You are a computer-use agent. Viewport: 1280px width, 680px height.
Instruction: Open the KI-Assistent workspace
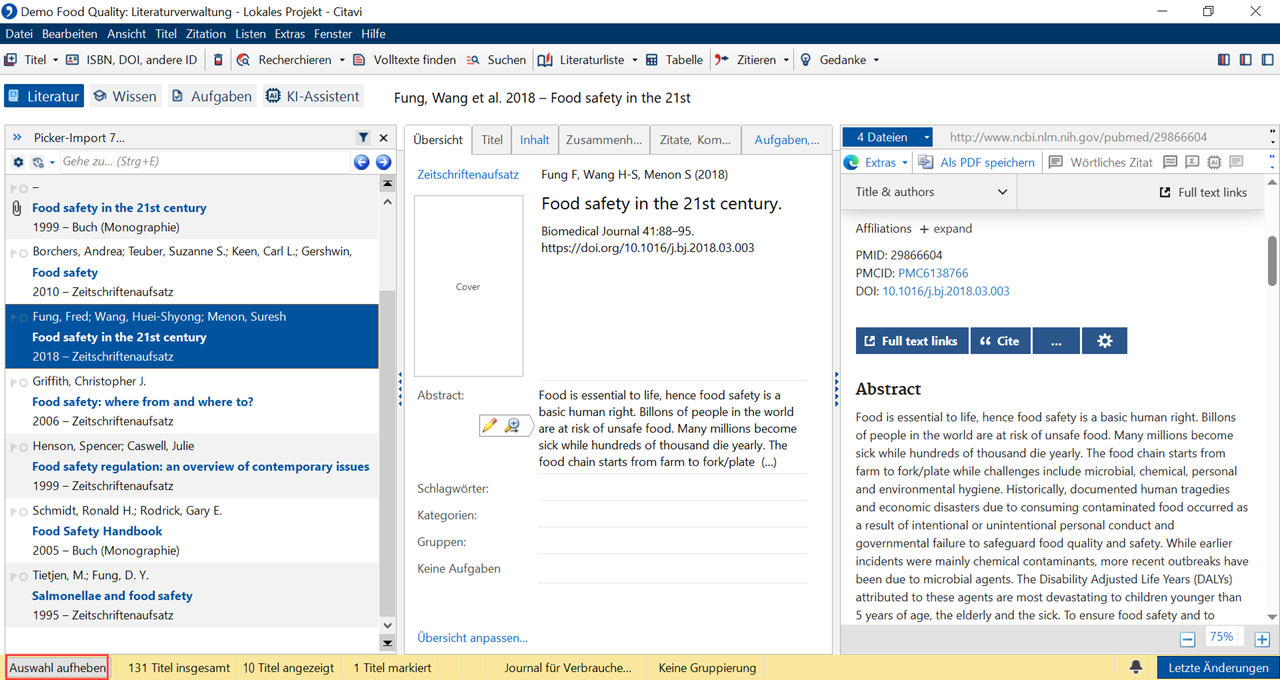[312, 97]
